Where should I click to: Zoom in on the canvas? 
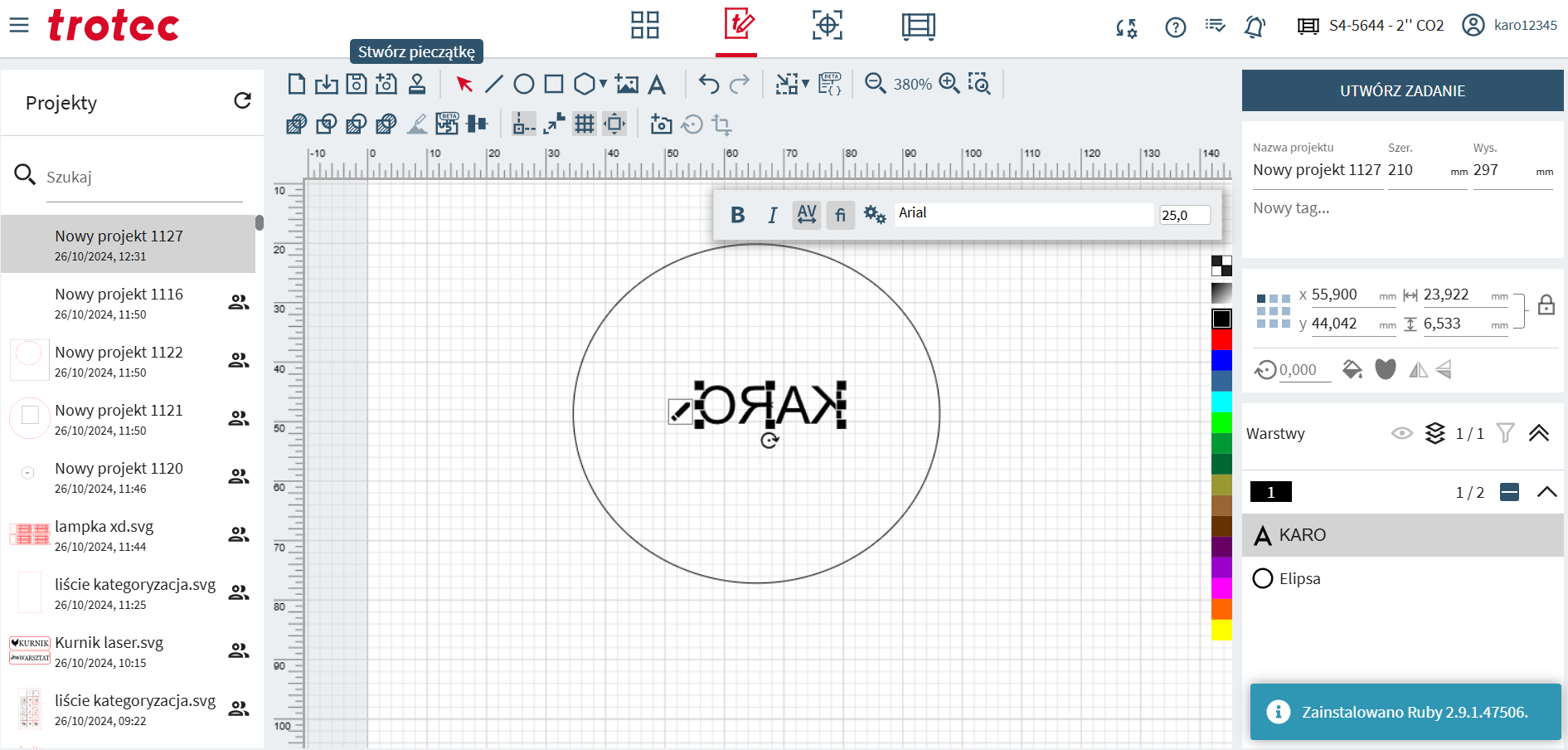click(x=949, y=83)
